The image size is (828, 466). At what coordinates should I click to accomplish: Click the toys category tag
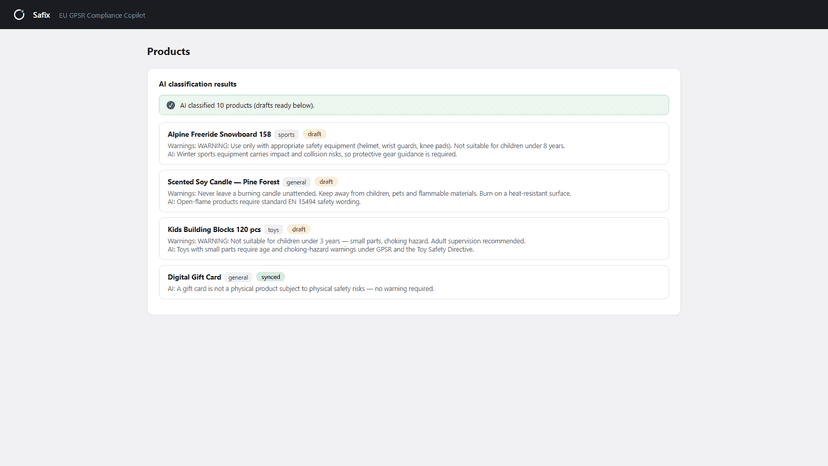273,230
